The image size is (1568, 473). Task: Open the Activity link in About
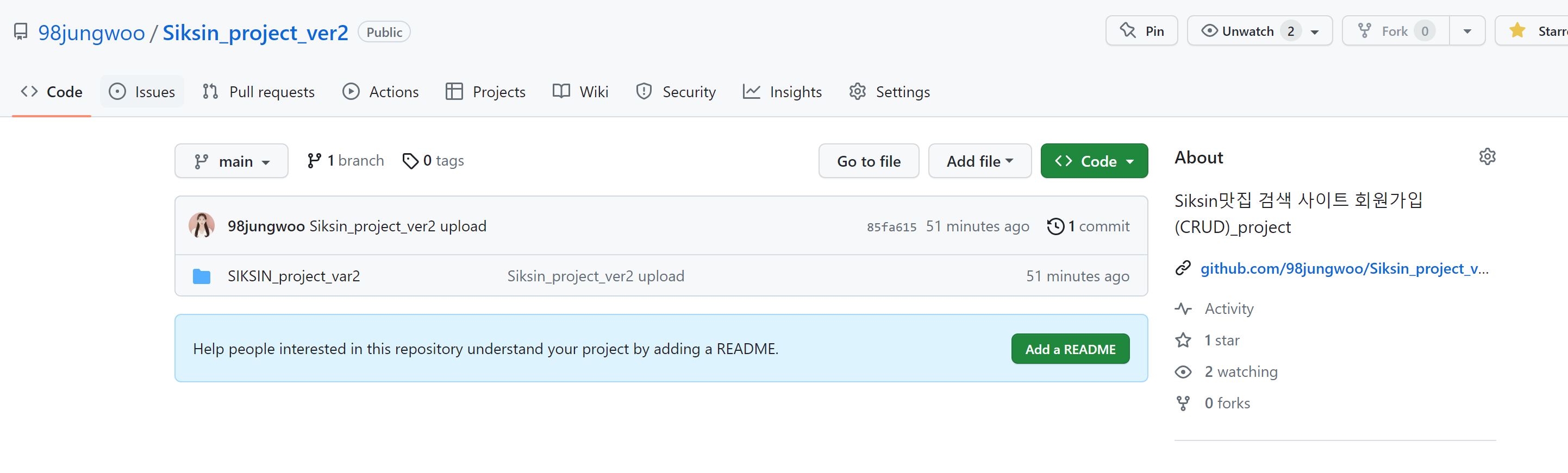1229,309
